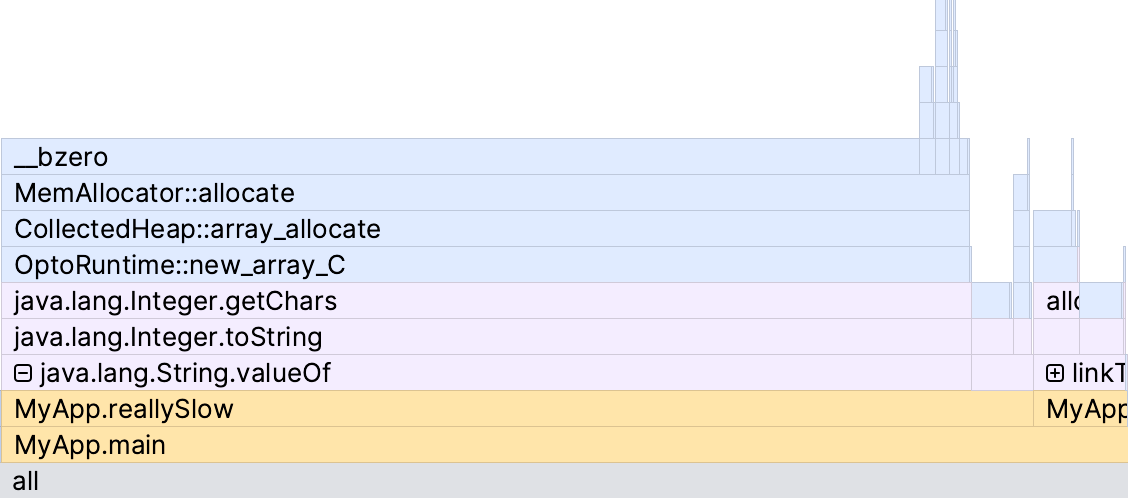Select the __bzero frame
Image resolution: width=1128 pixels, height=498 pixels.
pyautogui.click(x=460, y=157)
